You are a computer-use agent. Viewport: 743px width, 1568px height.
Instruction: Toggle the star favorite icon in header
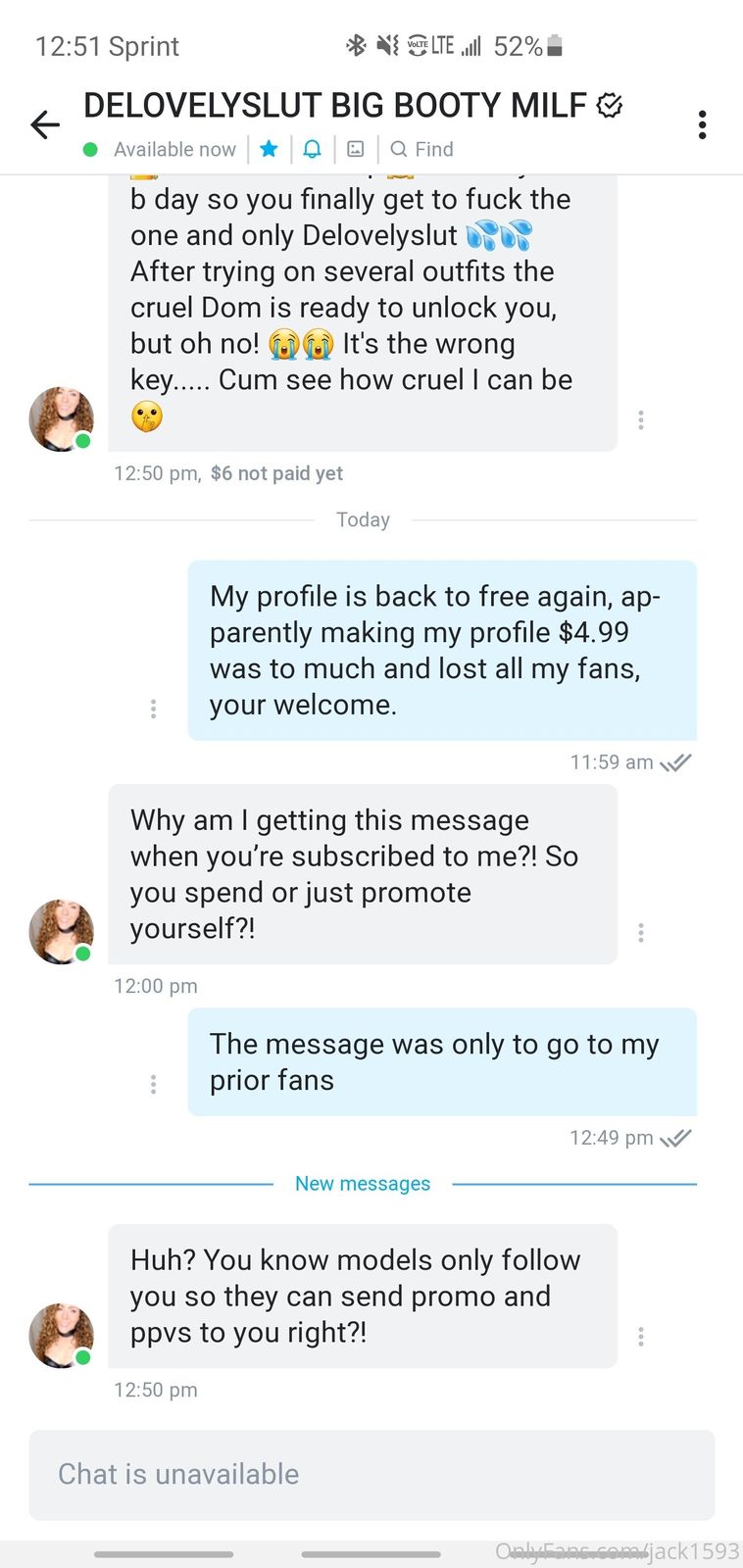(x=270, y=149)
